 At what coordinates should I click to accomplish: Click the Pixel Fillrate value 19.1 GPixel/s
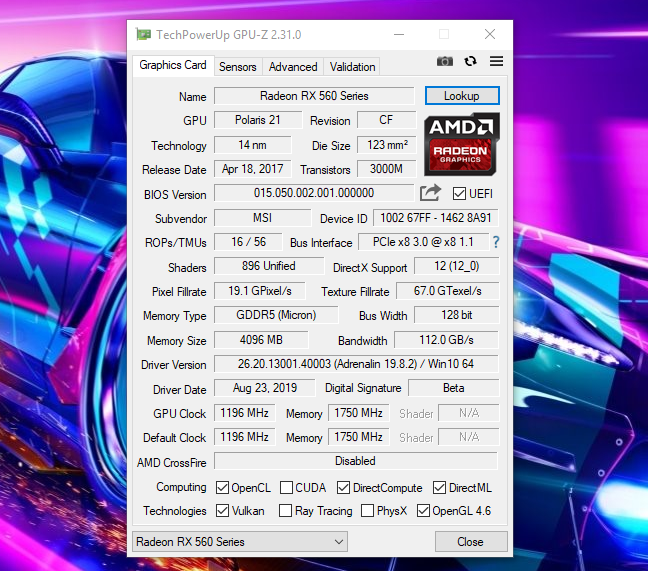click(260, 291)
